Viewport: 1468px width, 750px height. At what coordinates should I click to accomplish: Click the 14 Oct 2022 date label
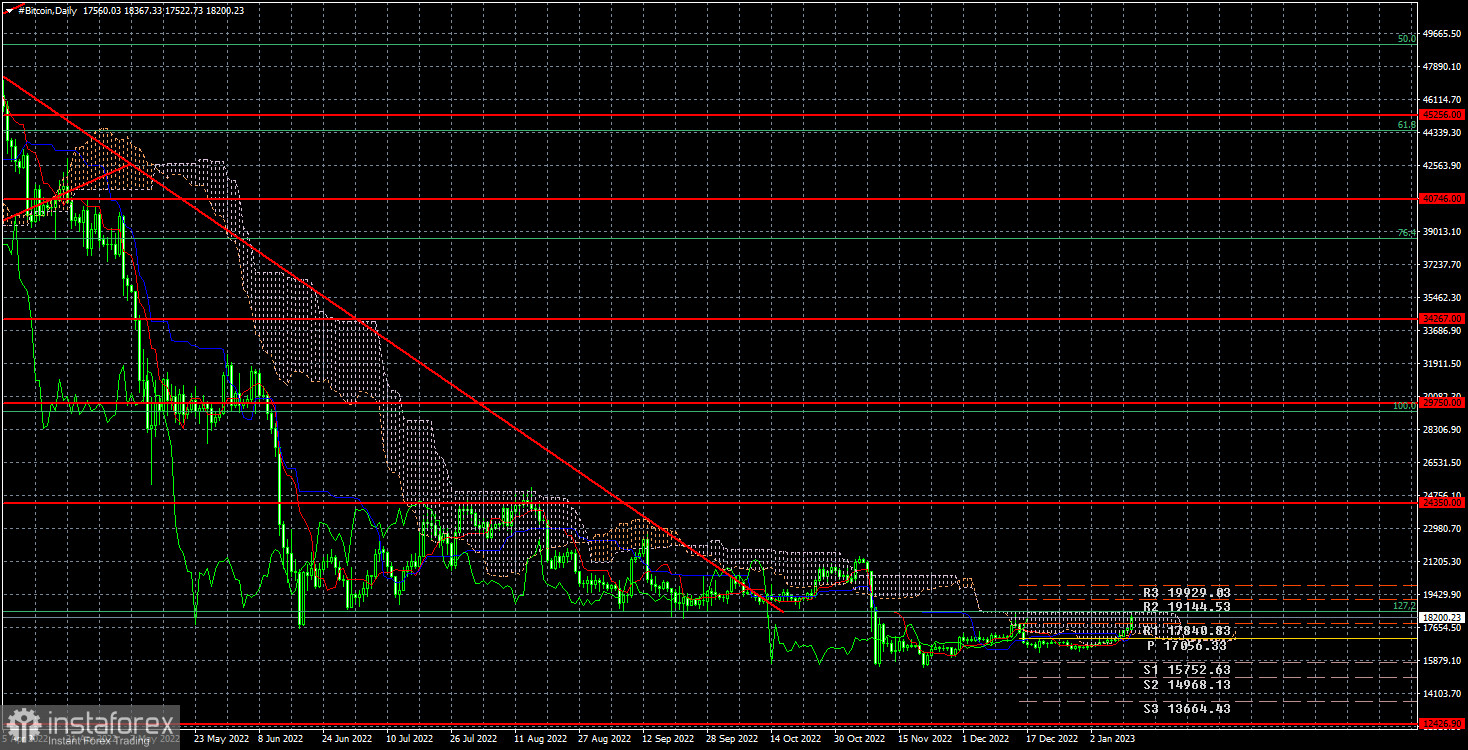(x=796, y=739)
